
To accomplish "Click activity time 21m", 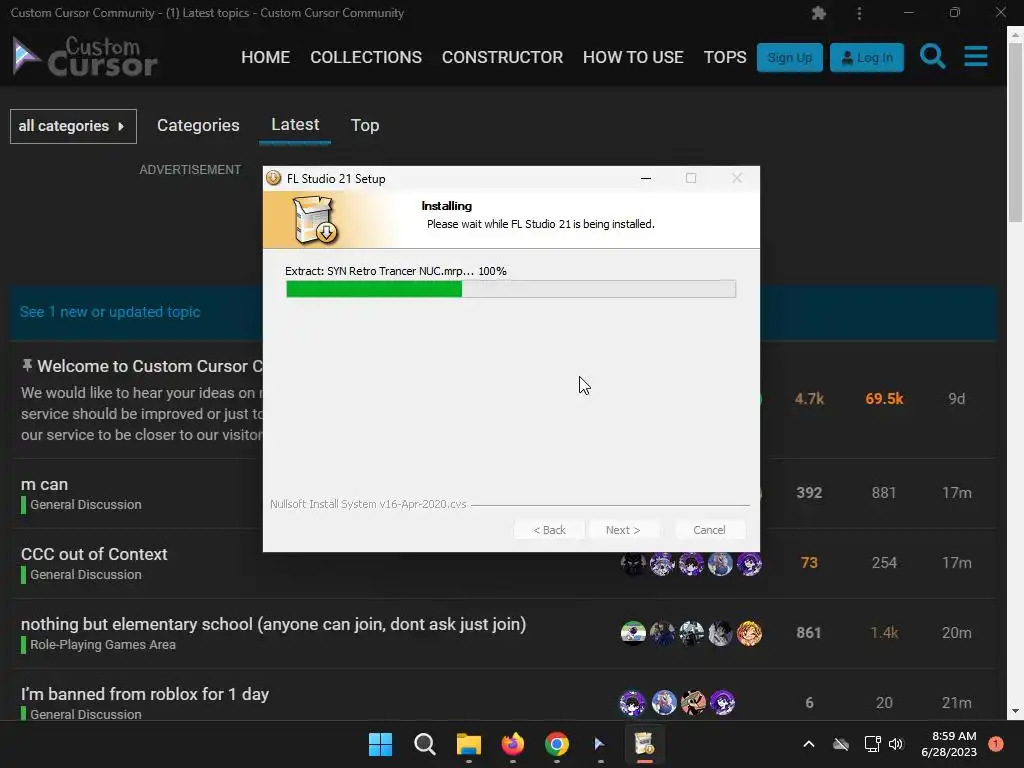I will pyautogui.click(x=957, y=703).
